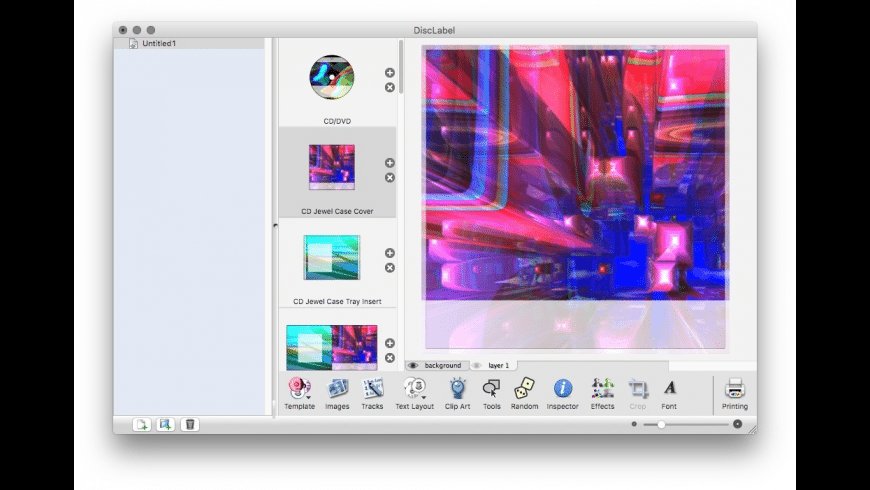Click the trash button to delete document
Image resolution: width=870 pixels, height=490 pixels.
pyautogui.click(x=189, y=424)
